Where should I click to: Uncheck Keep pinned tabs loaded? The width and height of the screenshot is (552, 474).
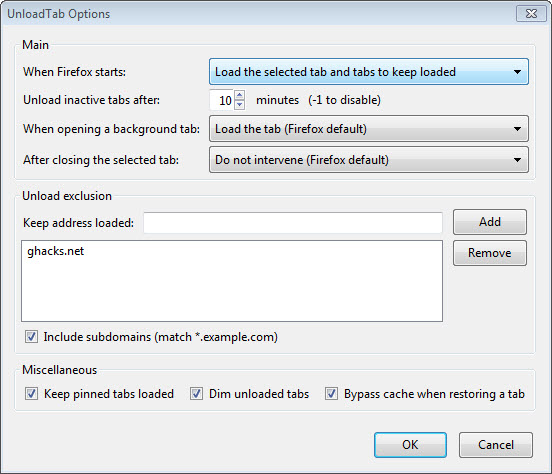click(31, 393)
